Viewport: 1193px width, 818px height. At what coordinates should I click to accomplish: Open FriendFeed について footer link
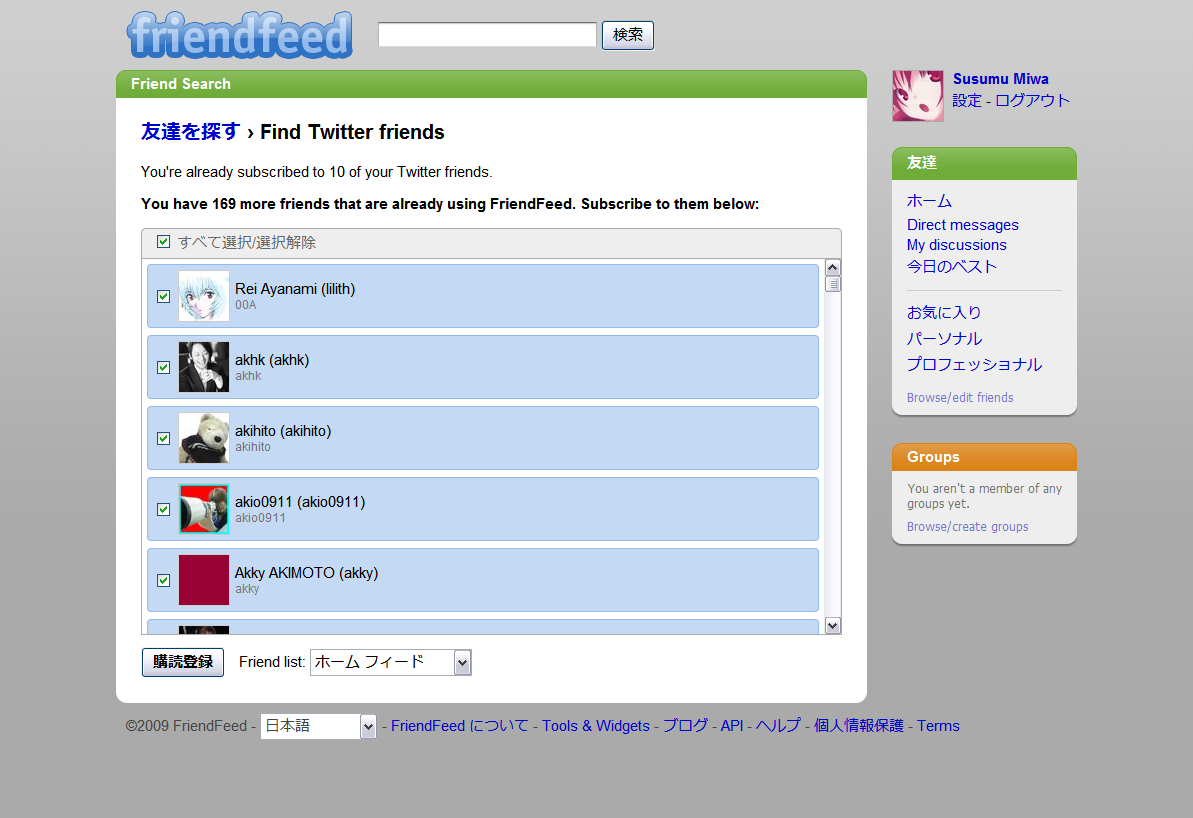460,726
